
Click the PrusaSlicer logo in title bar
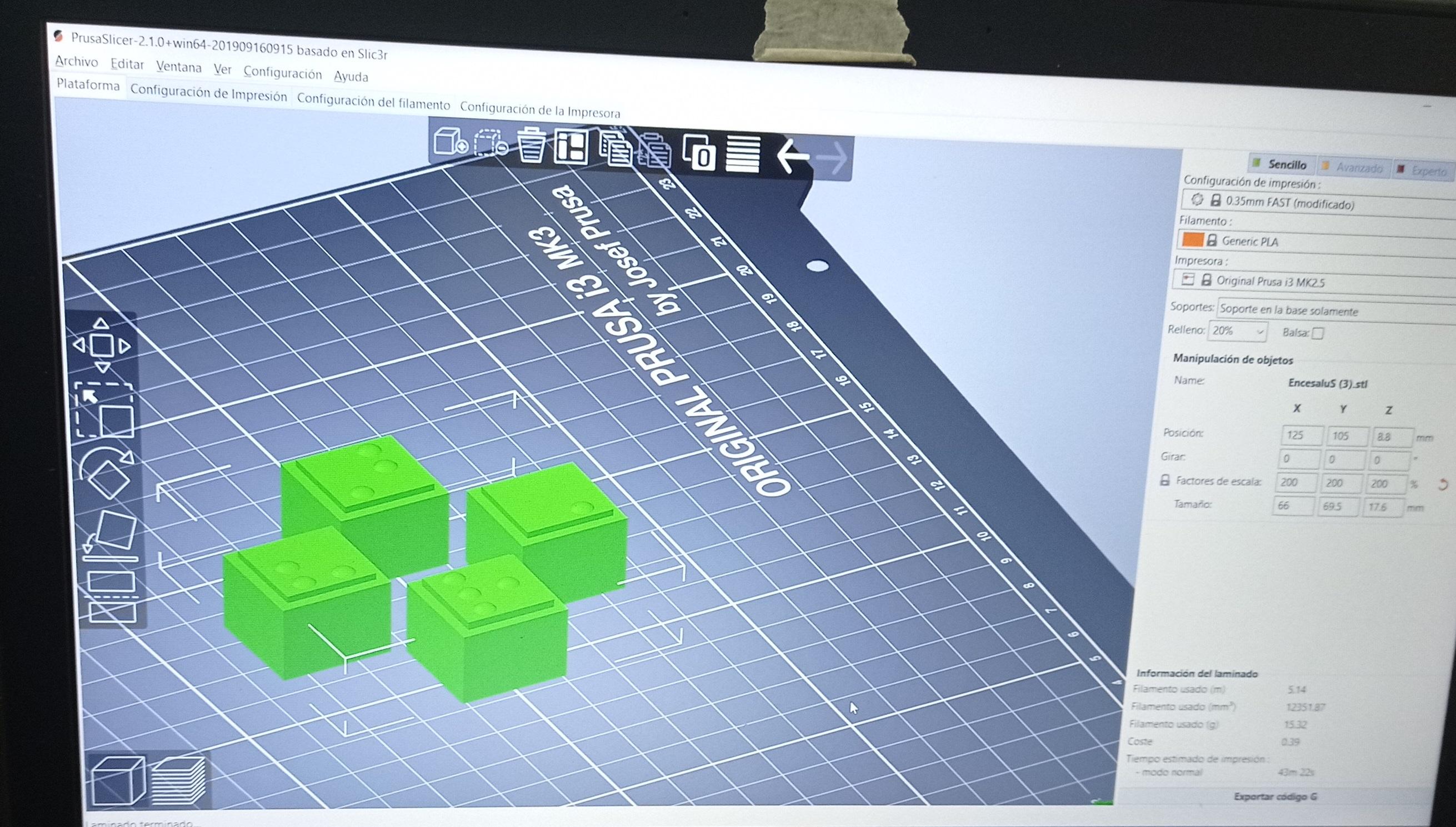coord(58,36)
